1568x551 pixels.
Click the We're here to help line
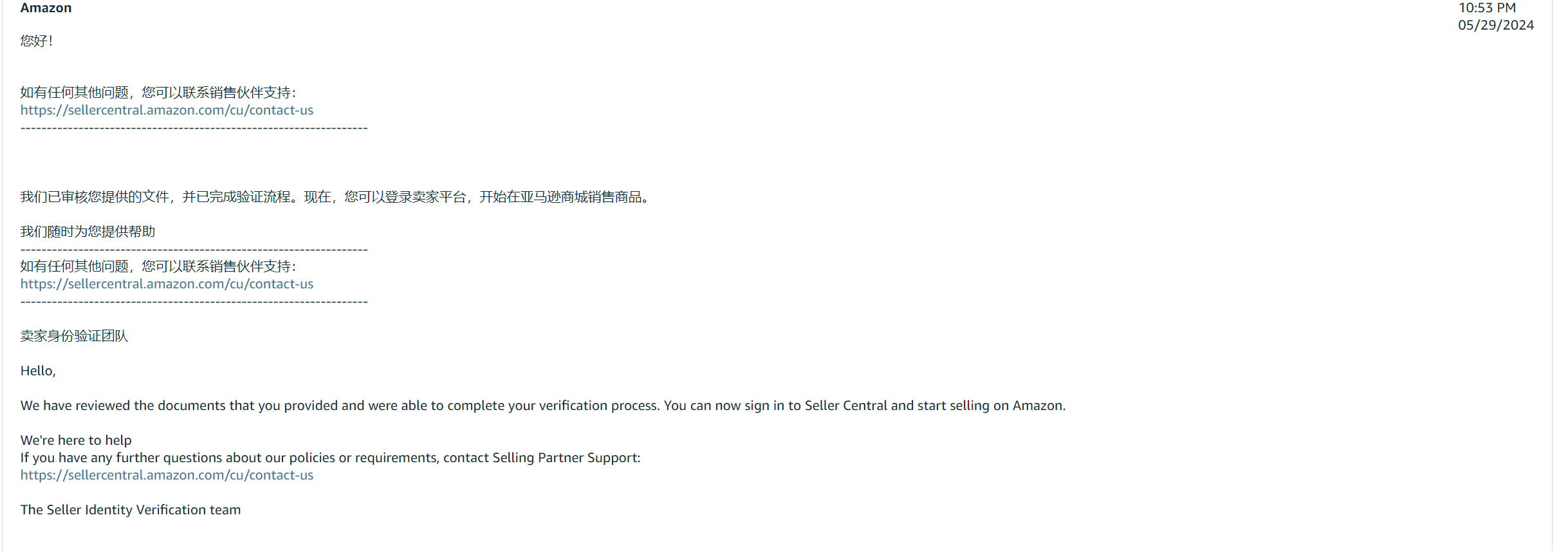(76, 440)
